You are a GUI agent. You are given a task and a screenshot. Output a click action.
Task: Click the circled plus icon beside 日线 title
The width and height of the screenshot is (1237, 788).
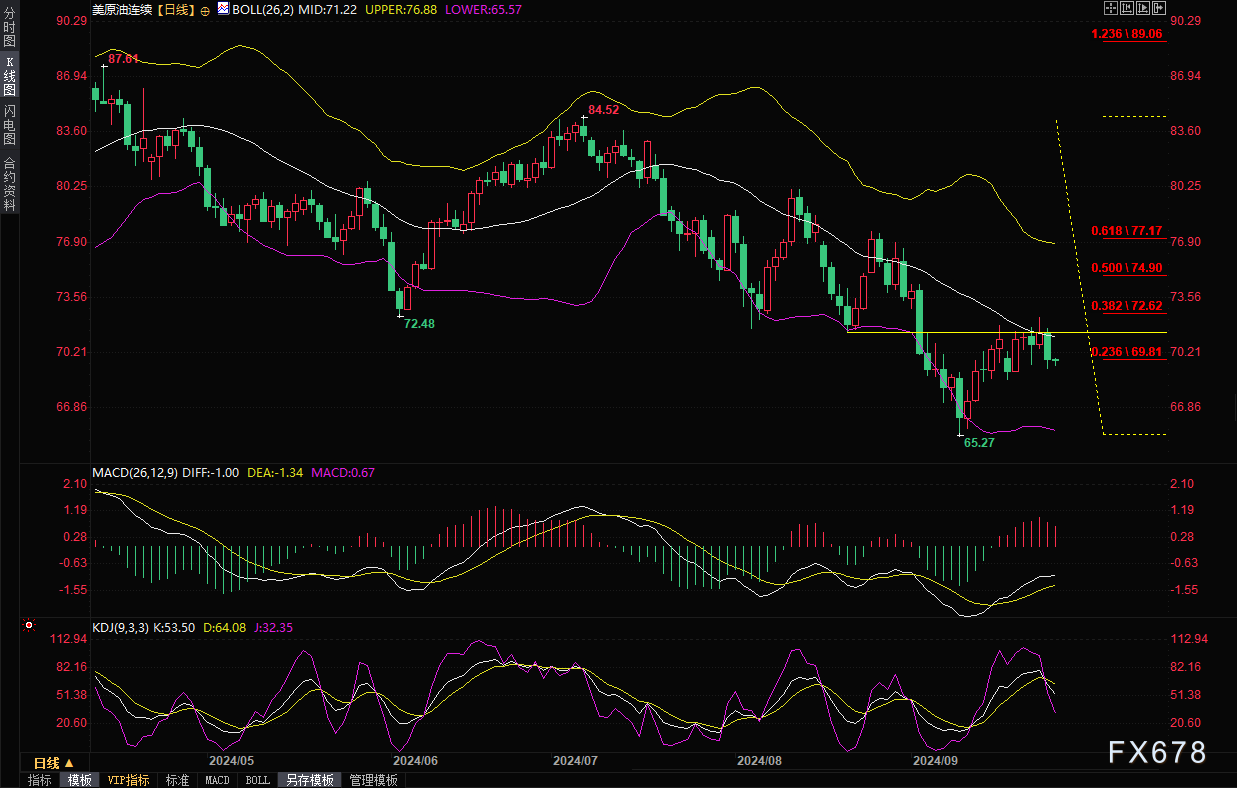coord(205,9)
